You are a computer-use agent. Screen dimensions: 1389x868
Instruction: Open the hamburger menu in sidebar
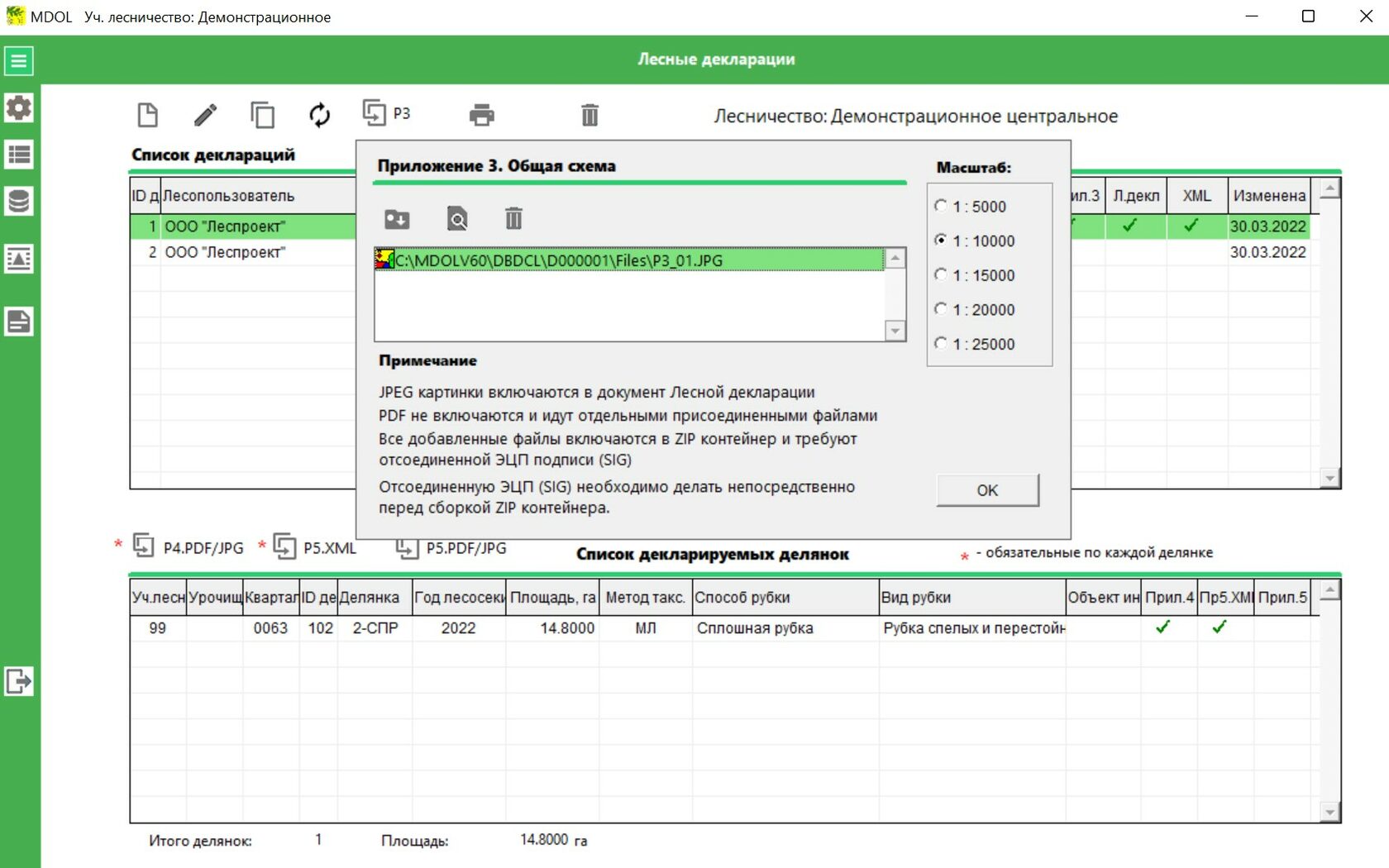click(x=19, y=60)
